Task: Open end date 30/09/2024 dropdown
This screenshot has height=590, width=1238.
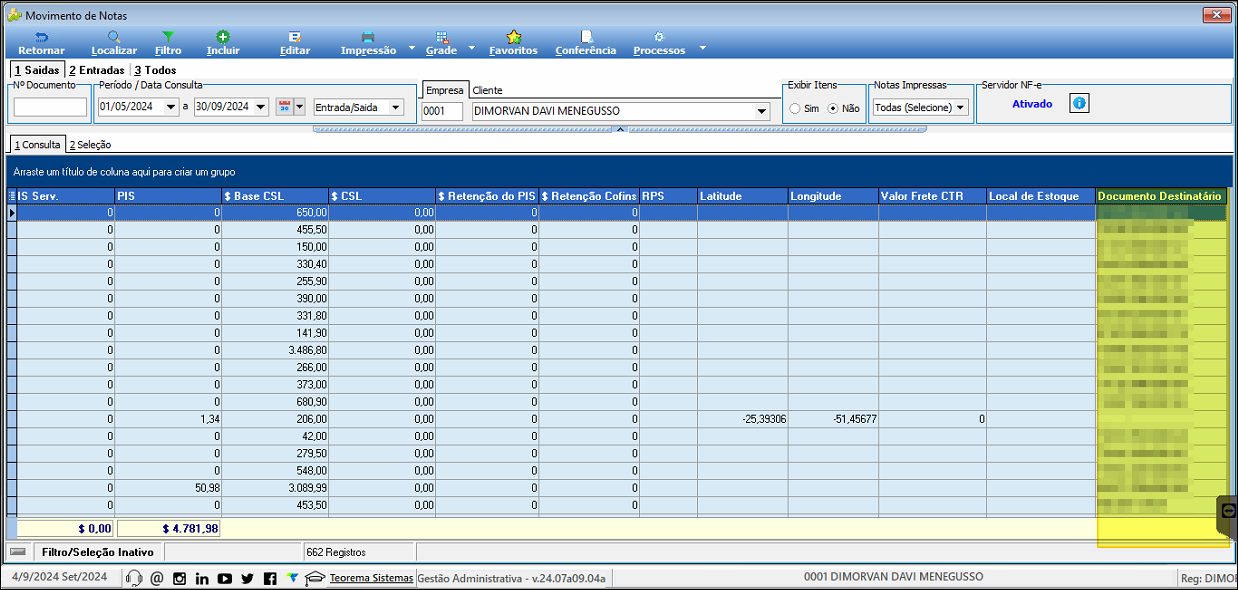Action: pyautogui.click(x=262, y=107)
